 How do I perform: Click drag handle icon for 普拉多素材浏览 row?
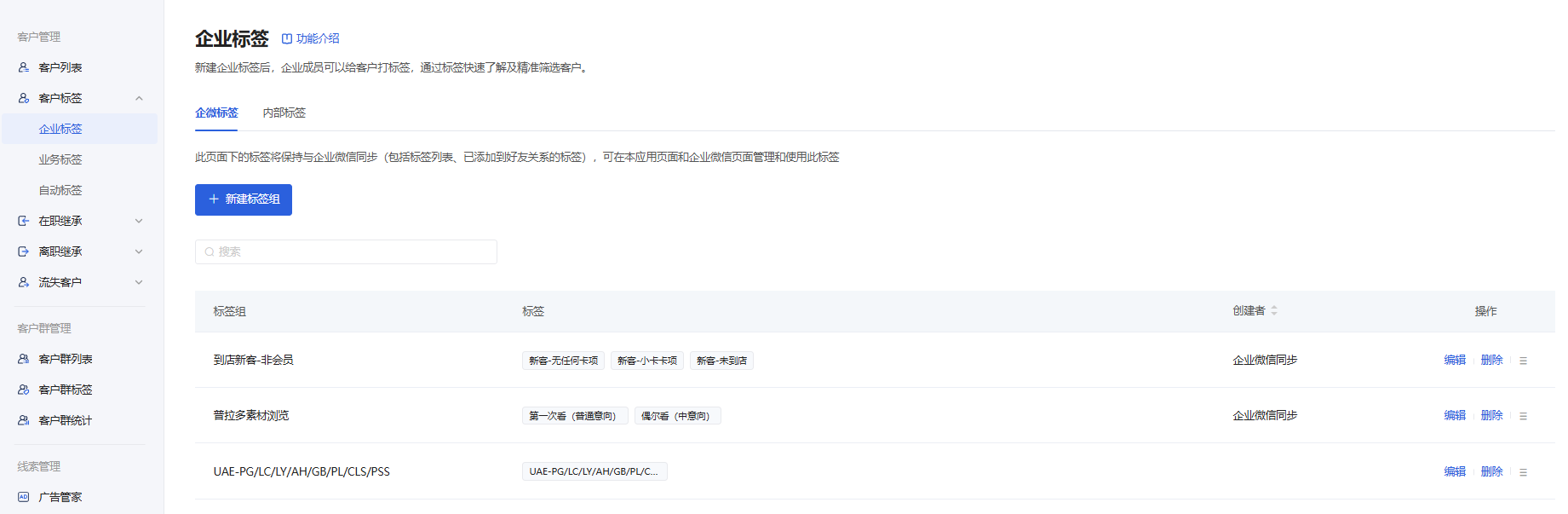(x=1523, y=416)
